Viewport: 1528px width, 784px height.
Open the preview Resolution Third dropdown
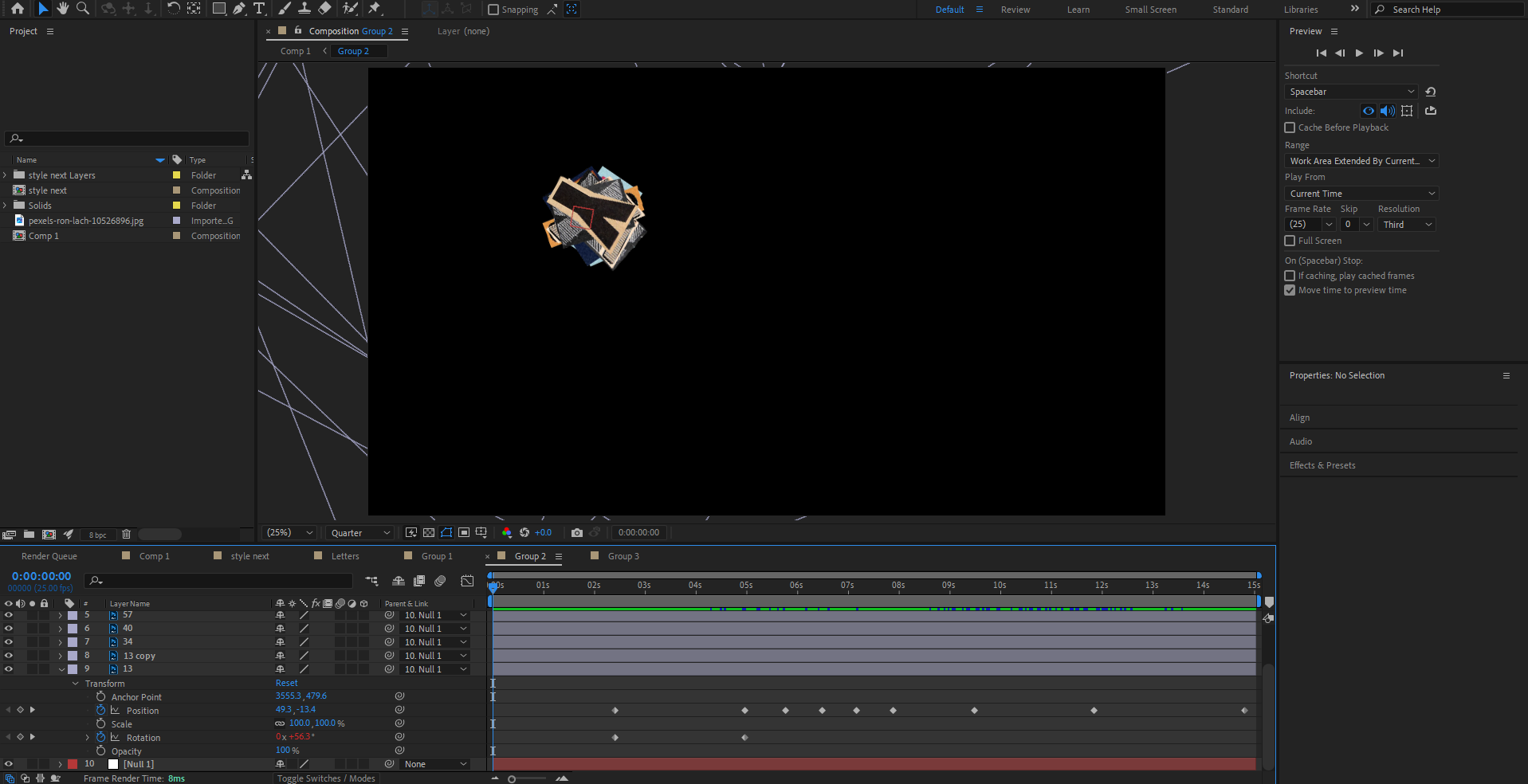pos(1407,225)
